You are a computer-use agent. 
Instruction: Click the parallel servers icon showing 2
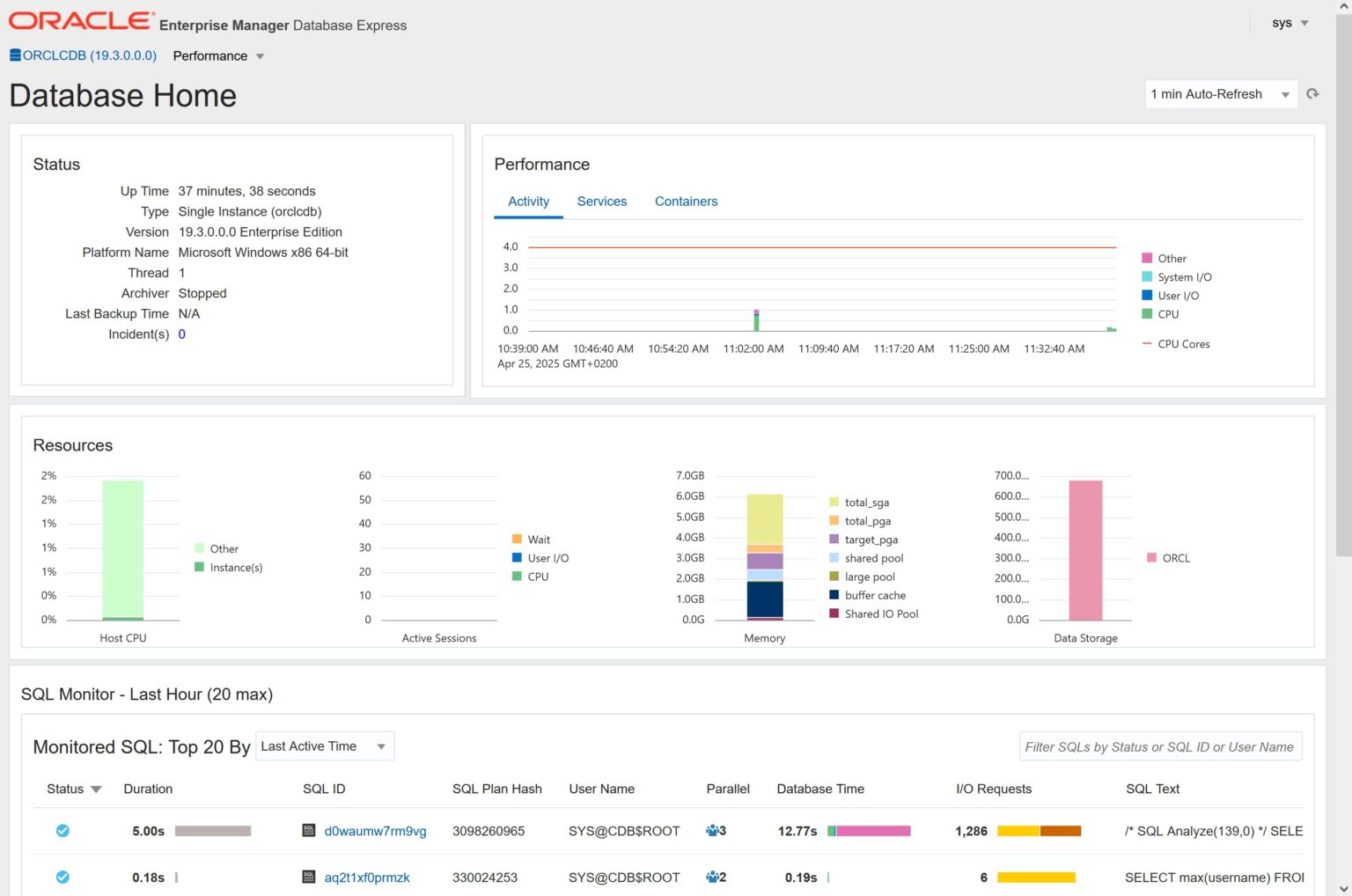712,877
